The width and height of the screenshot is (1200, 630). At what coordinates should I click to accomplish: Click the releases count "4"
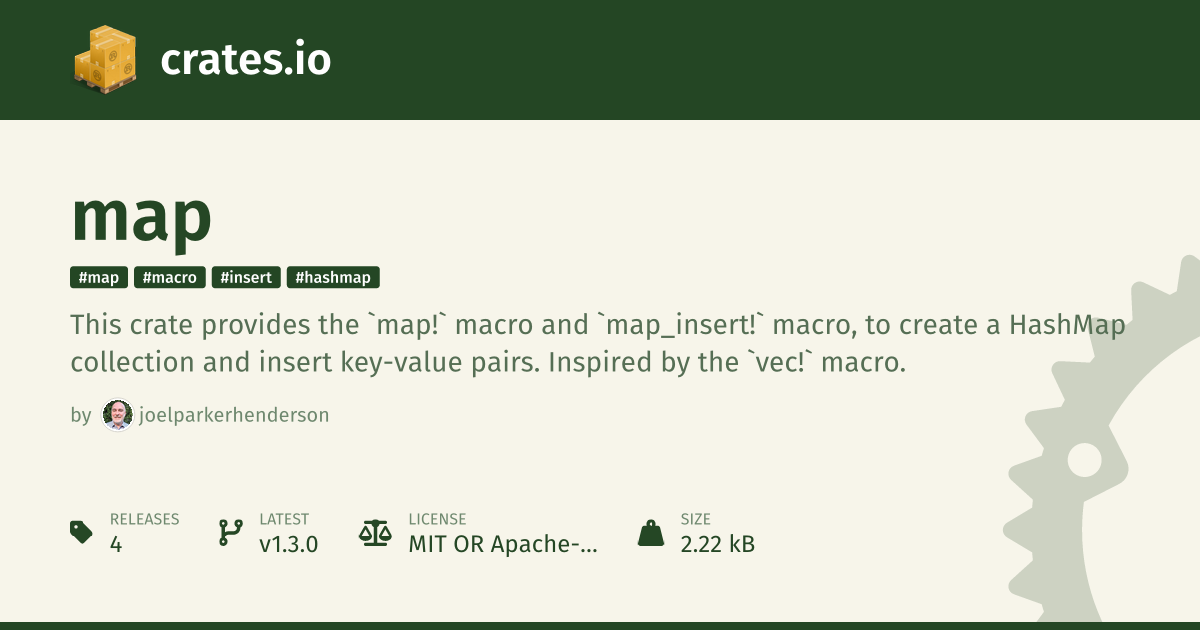116,545
